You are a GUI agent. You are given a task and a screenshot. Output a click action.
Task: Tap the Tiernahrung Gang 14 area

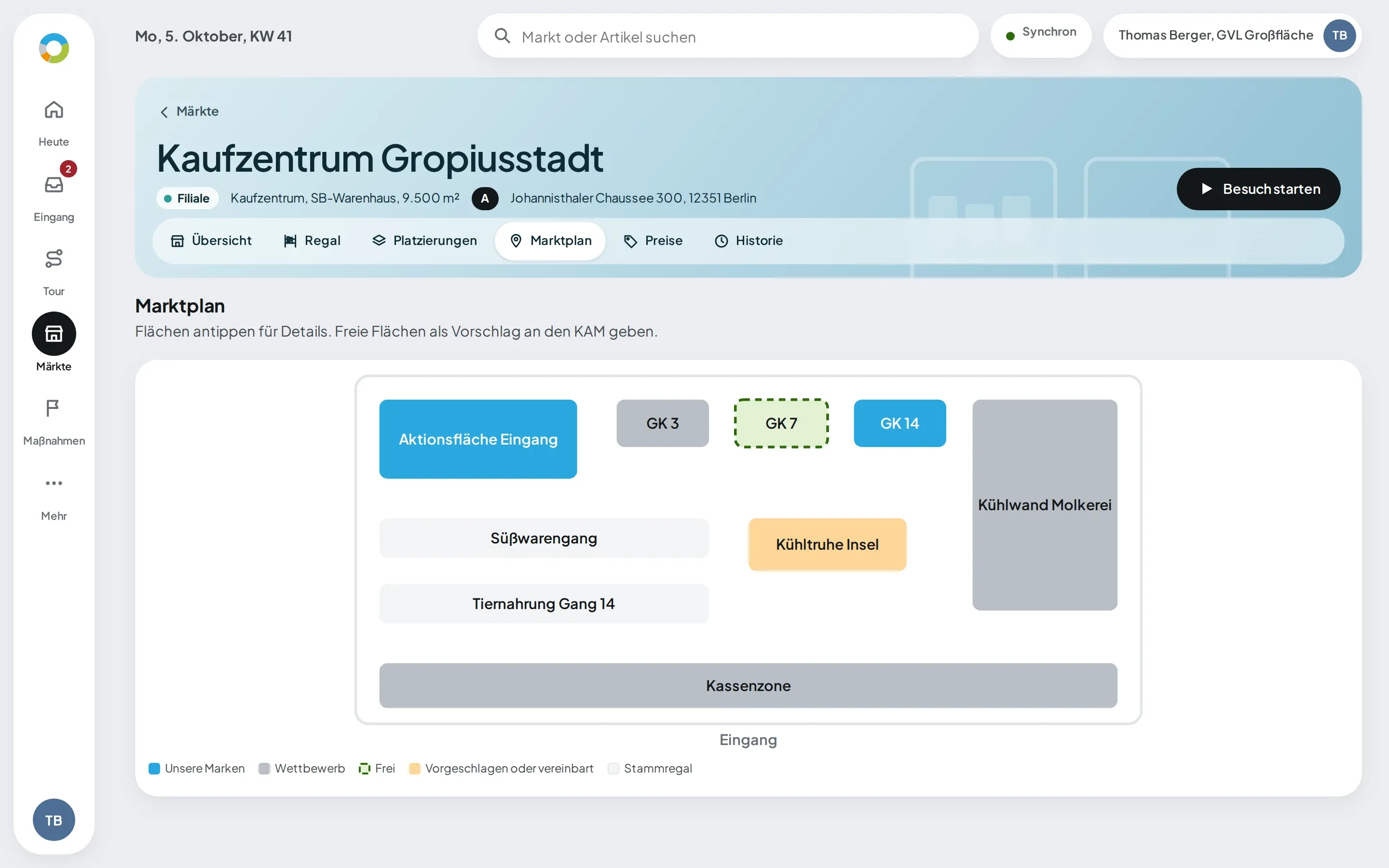tap(544, 603)
